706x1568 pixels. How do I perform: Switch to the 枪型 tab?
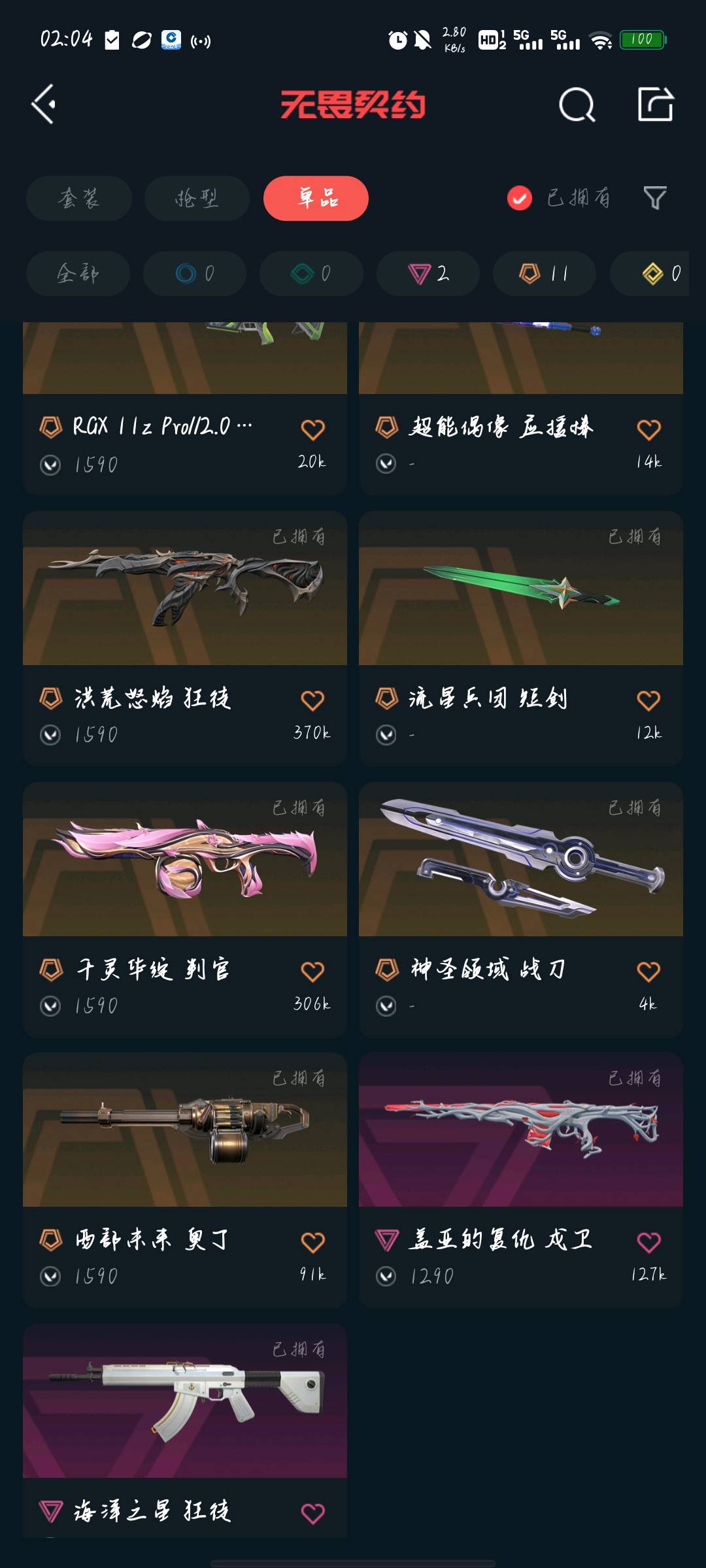197,198
